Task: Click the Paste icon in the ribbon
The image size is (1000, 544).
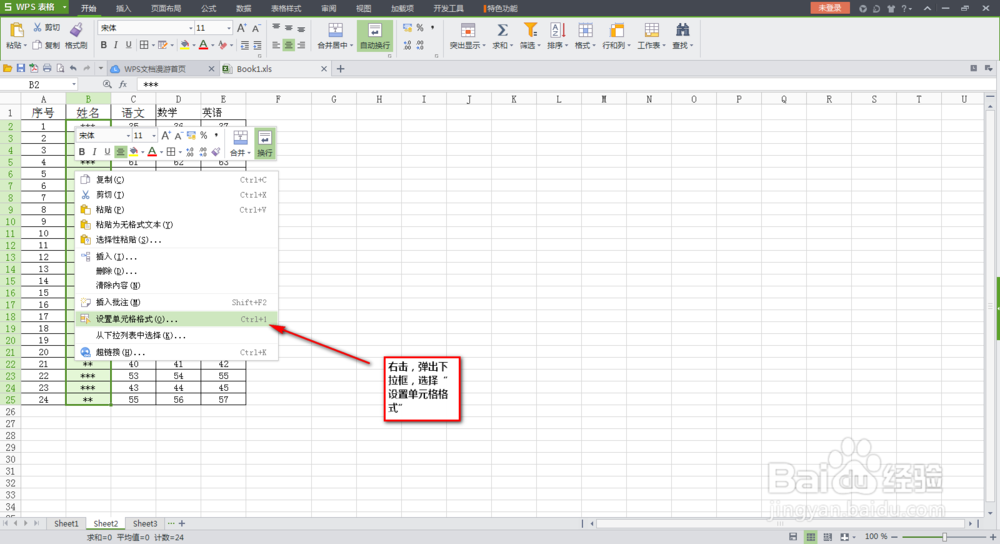Action: 16,30
